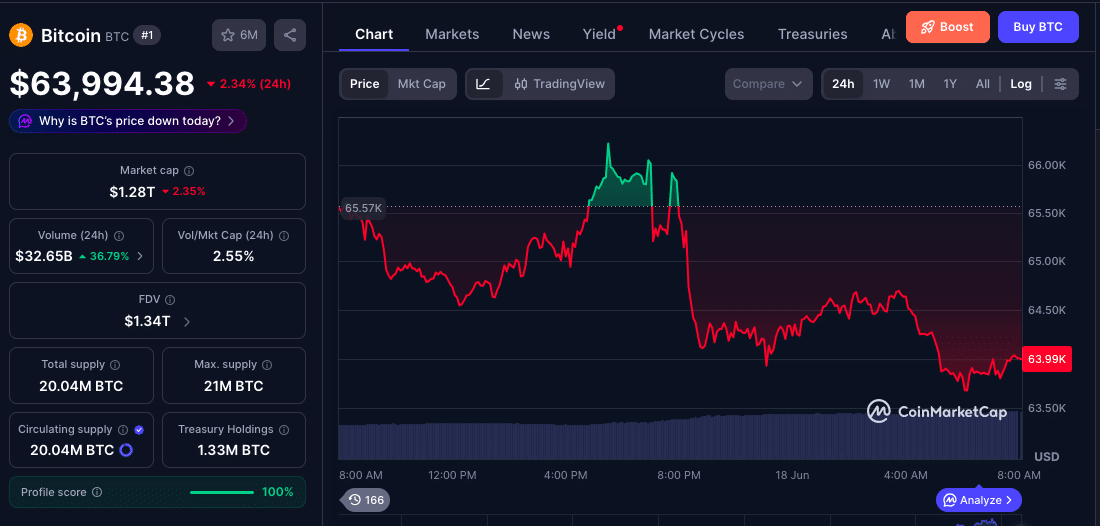Switch to the Yield tab

point(599,34)
